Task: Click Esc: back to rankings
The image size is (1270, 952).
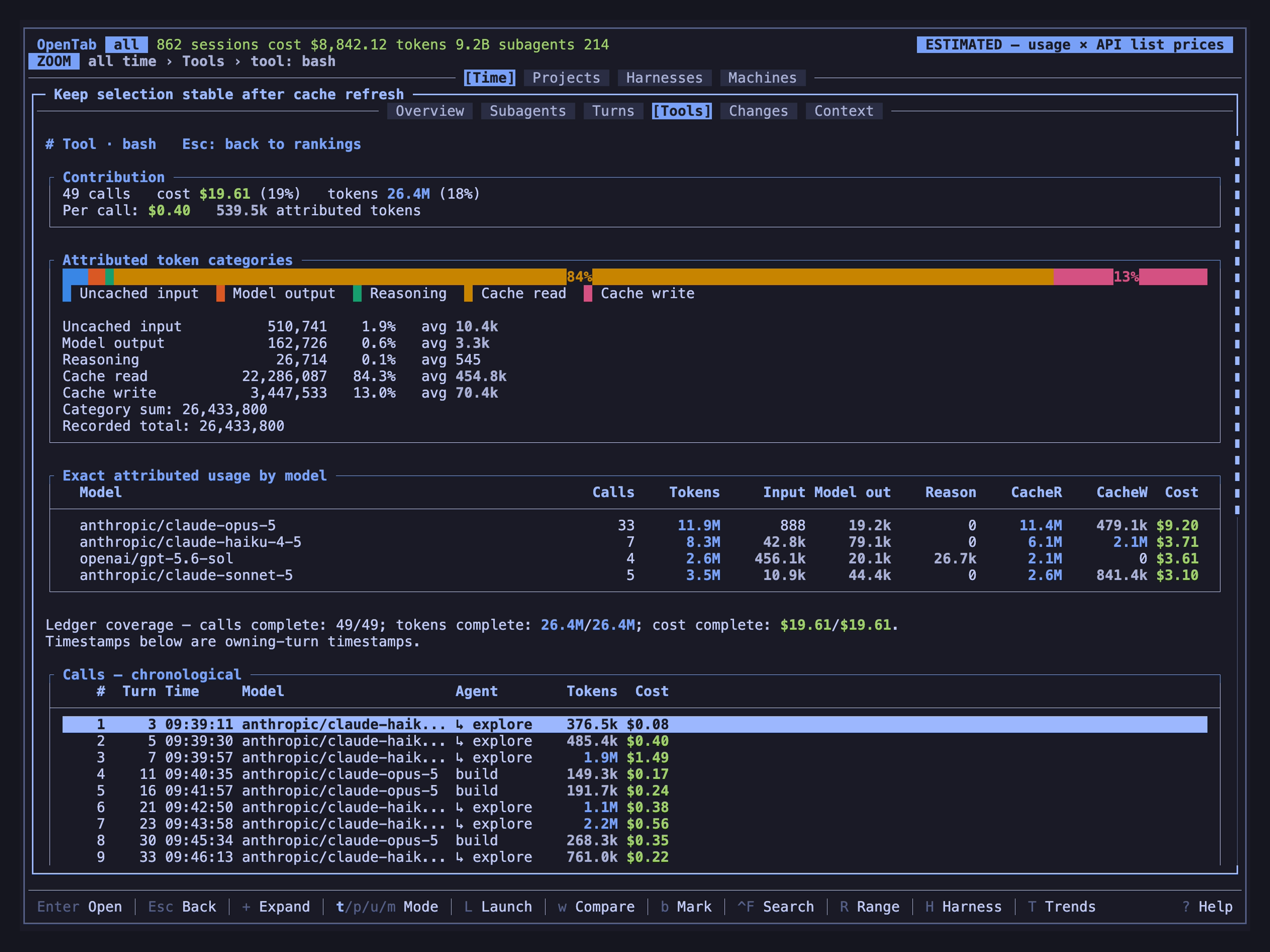Action: (x=271, y=144)
